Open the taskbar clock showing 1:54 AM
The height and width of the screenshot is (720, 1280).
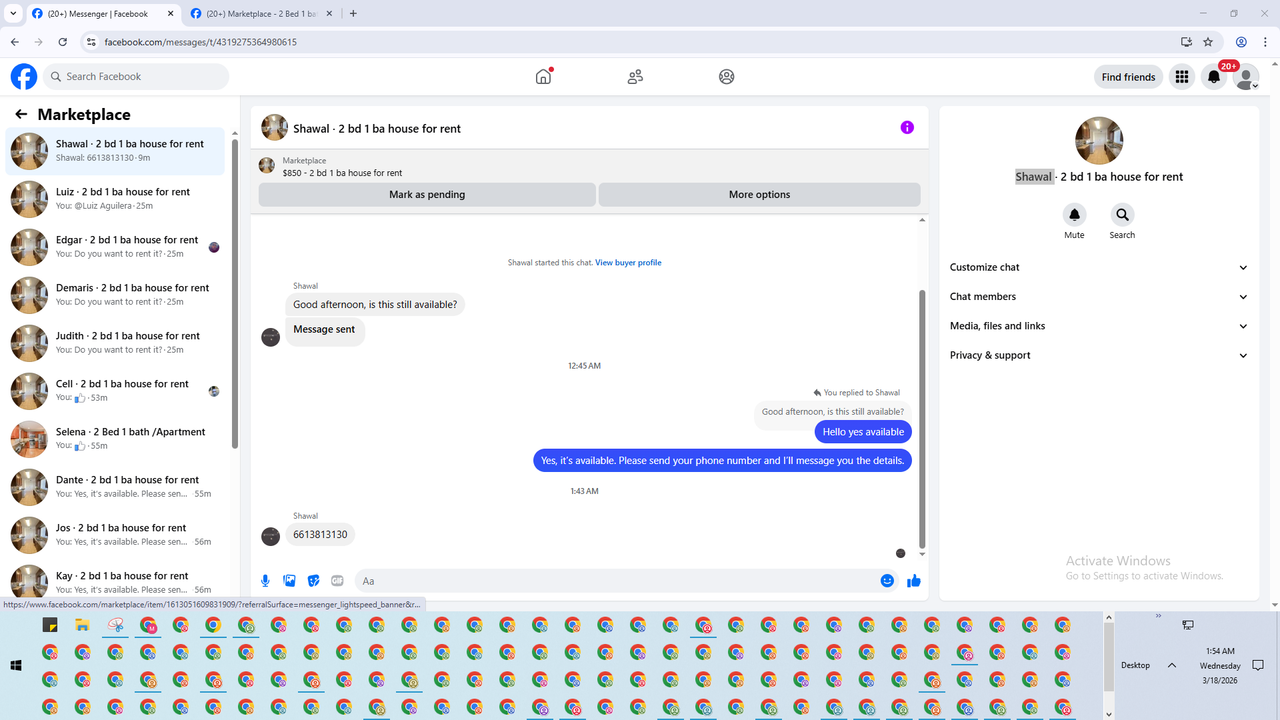1220,665
